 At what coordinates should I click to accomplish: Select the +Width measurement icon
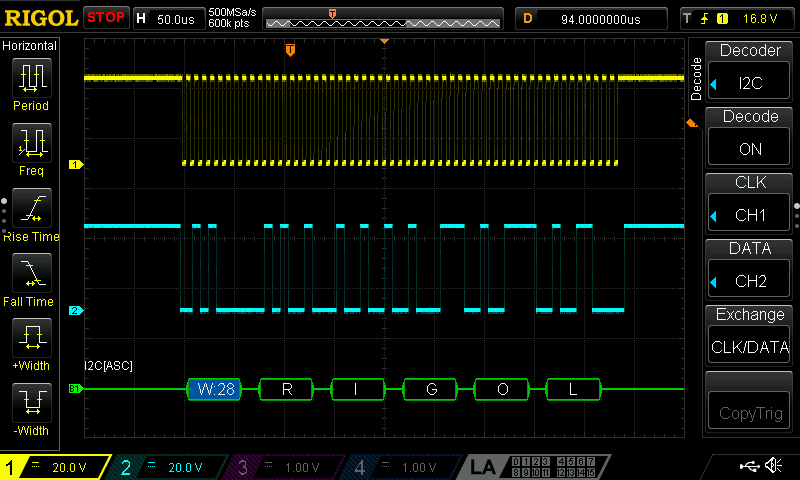[x=32, y=337]
